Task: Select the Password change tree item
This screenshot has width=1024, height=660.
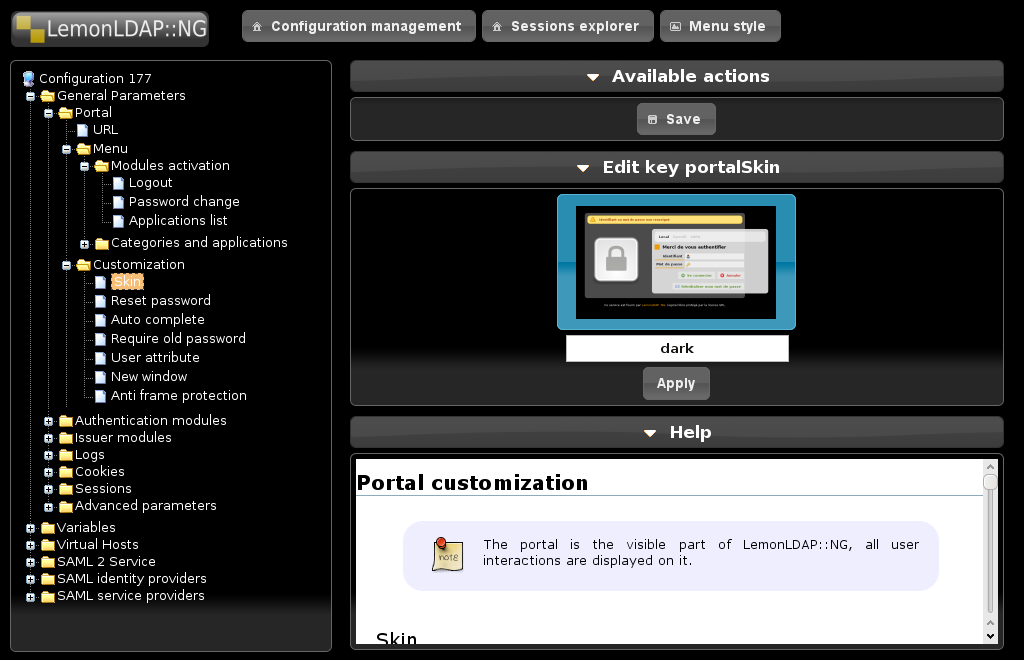Action: point(184,202)
